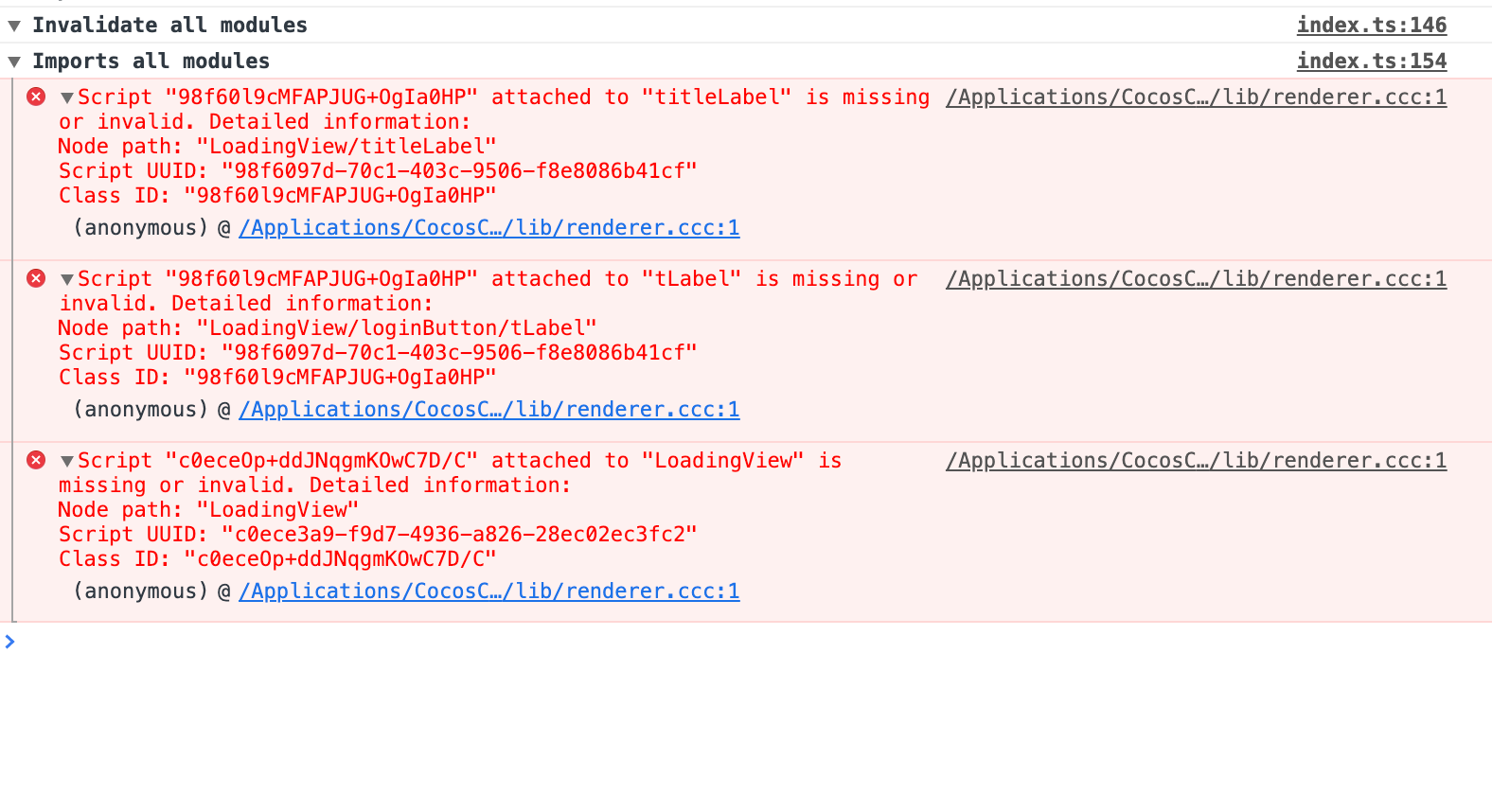Open the index.ts:146 source link

pos(1371,26)
